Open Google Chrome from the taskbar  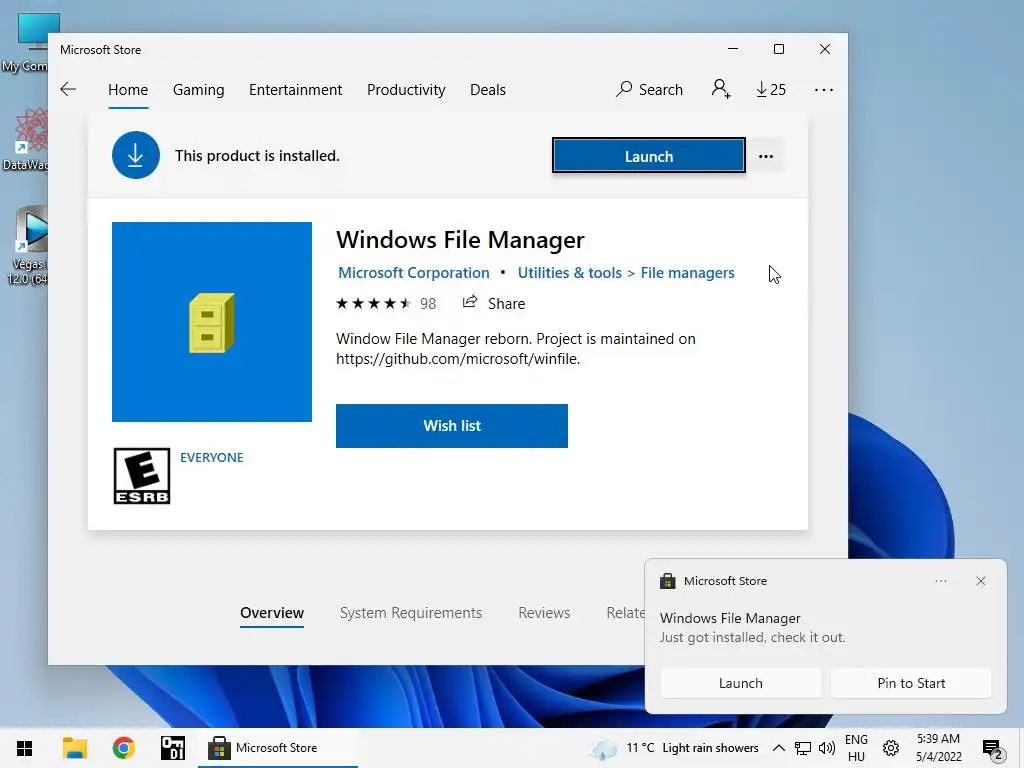(x=123, y=748)
